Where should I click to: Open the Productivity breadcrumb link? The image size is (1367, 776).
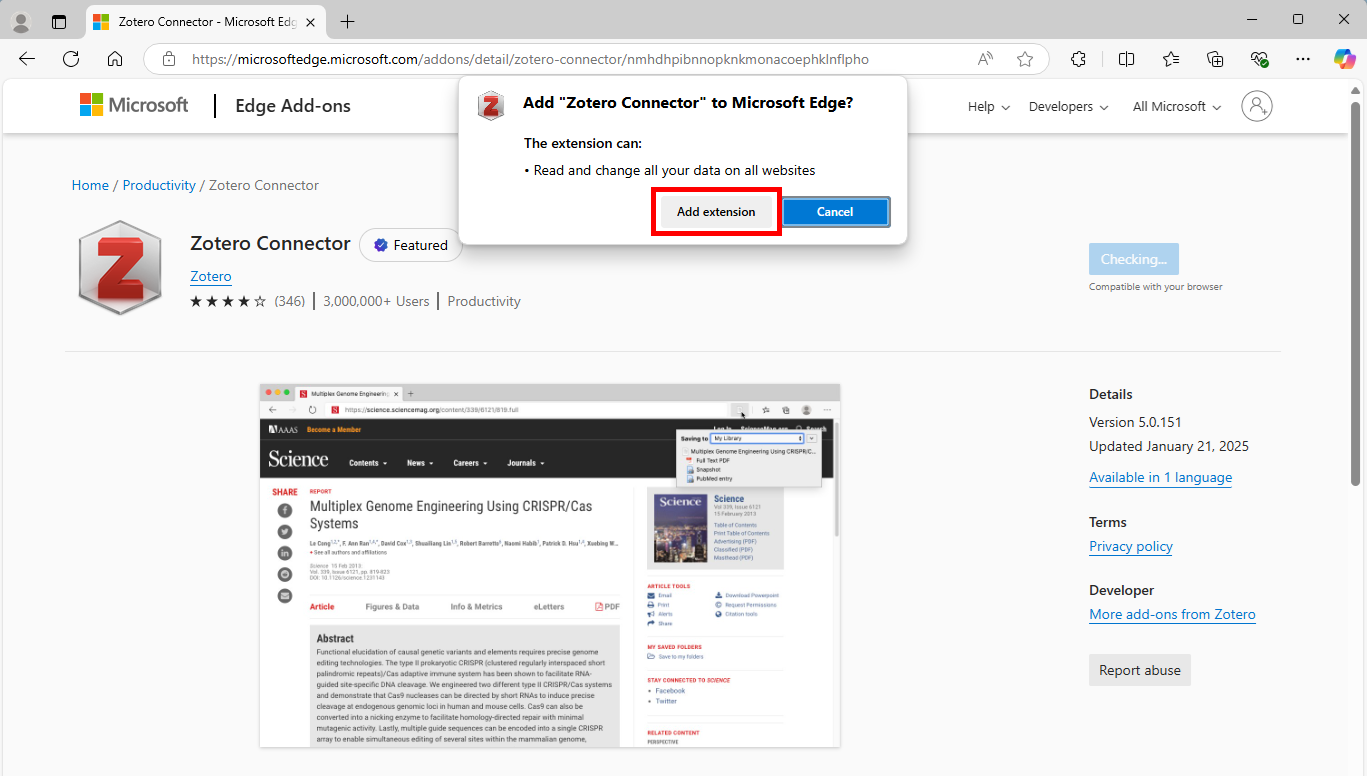(159, 185)
